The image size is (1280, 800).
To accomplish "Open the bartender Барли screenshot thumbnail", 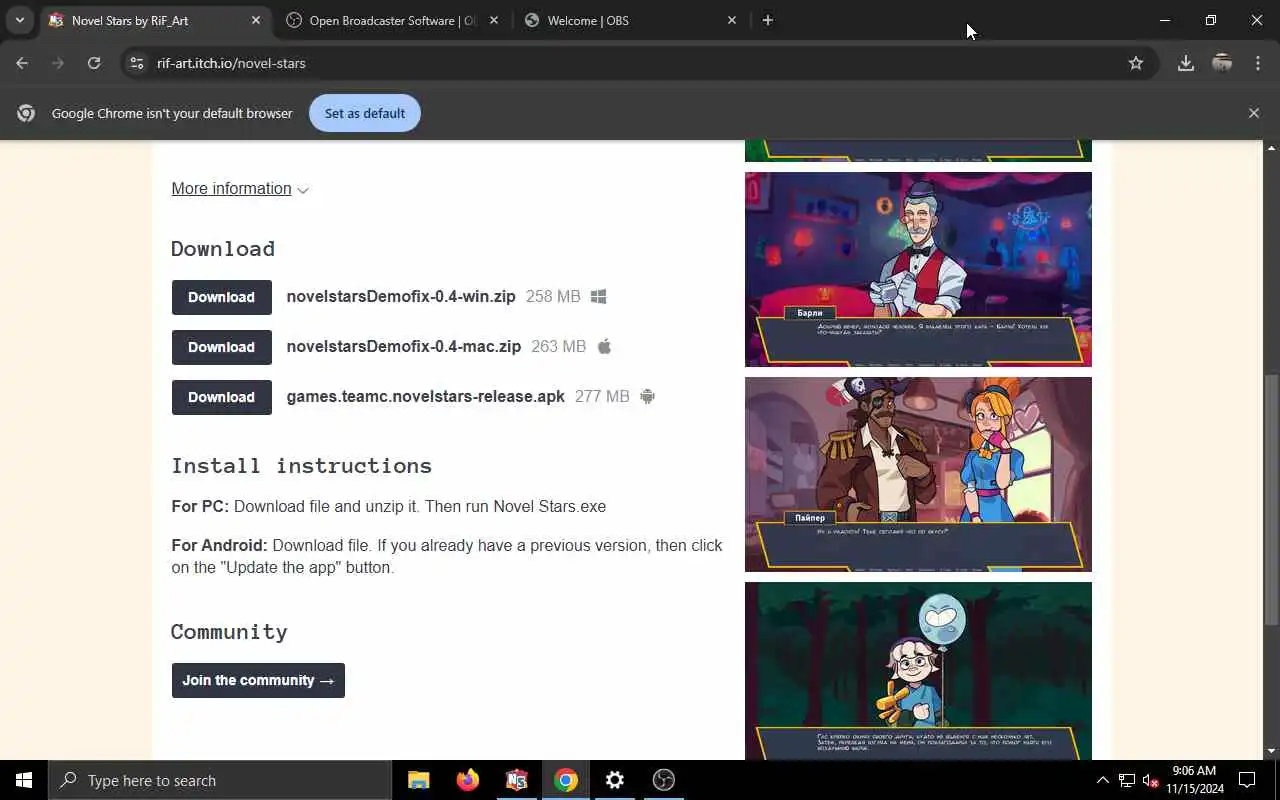I will (918, 269).
